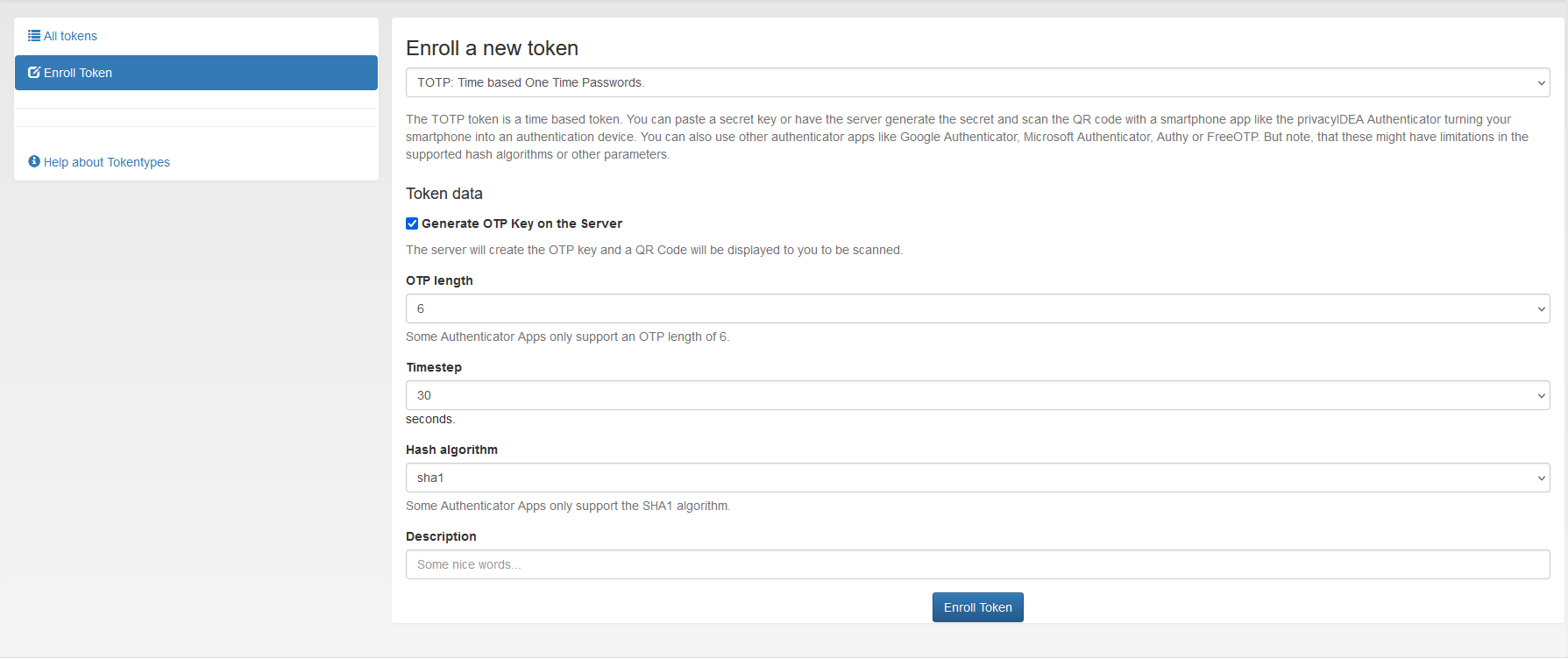Image resolution: width=1568 pixels, height=659 pixels.
Task: Go to All tokens in the sidebar
Action: pyautogui.click(x=70, y=36)
